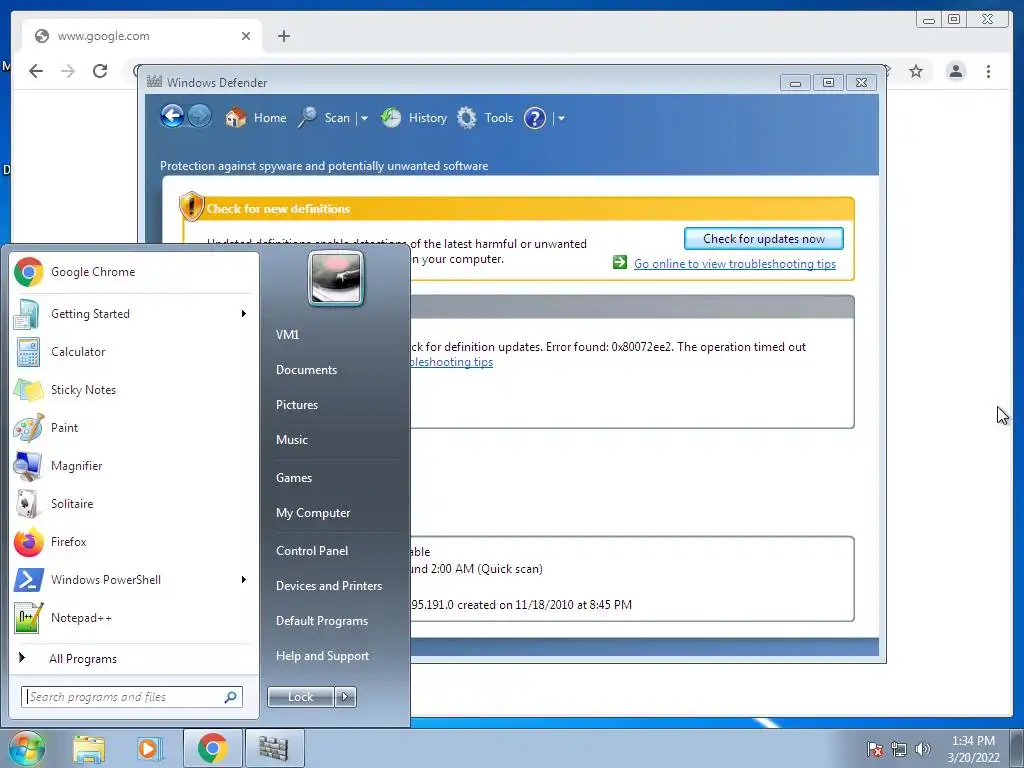Open Action Center flag in system tray
This screenshot has width=1024, height=768.
click(x=875, y=749)
